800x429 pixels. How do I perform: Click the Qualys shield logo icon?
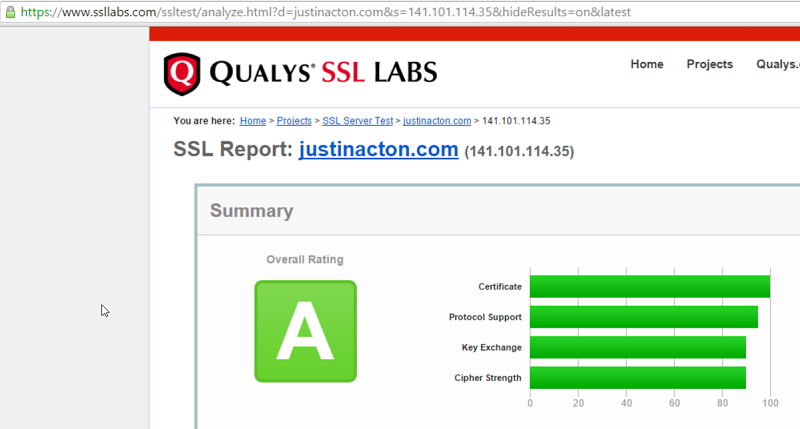click(182, 73)
